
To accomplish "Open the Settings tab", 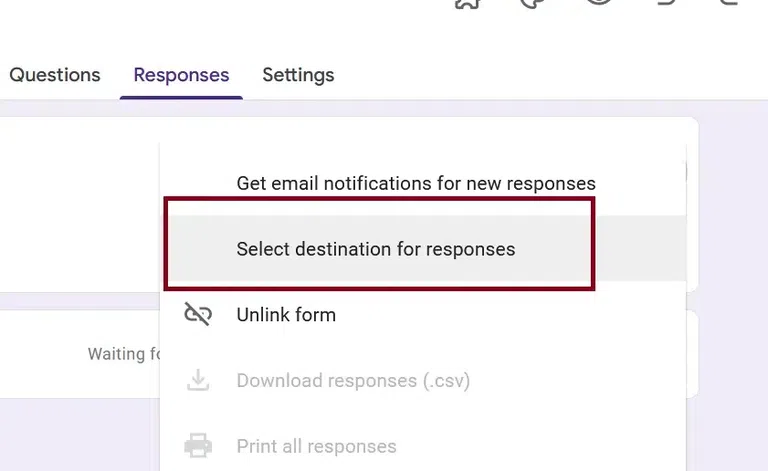I will [x=298, y=75].
